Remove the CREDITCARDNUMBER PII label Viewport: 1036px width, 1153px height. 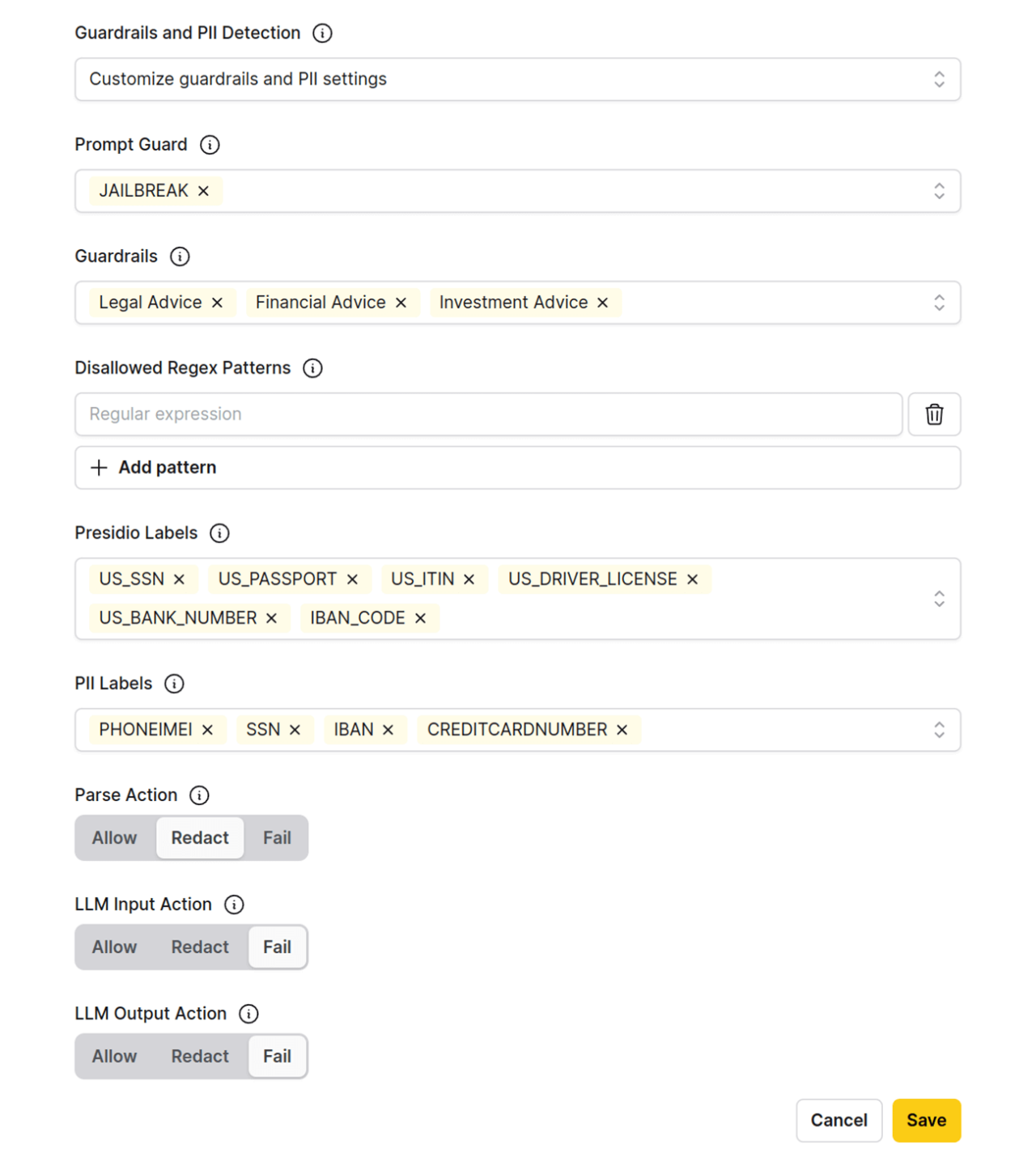pos(622,730)
